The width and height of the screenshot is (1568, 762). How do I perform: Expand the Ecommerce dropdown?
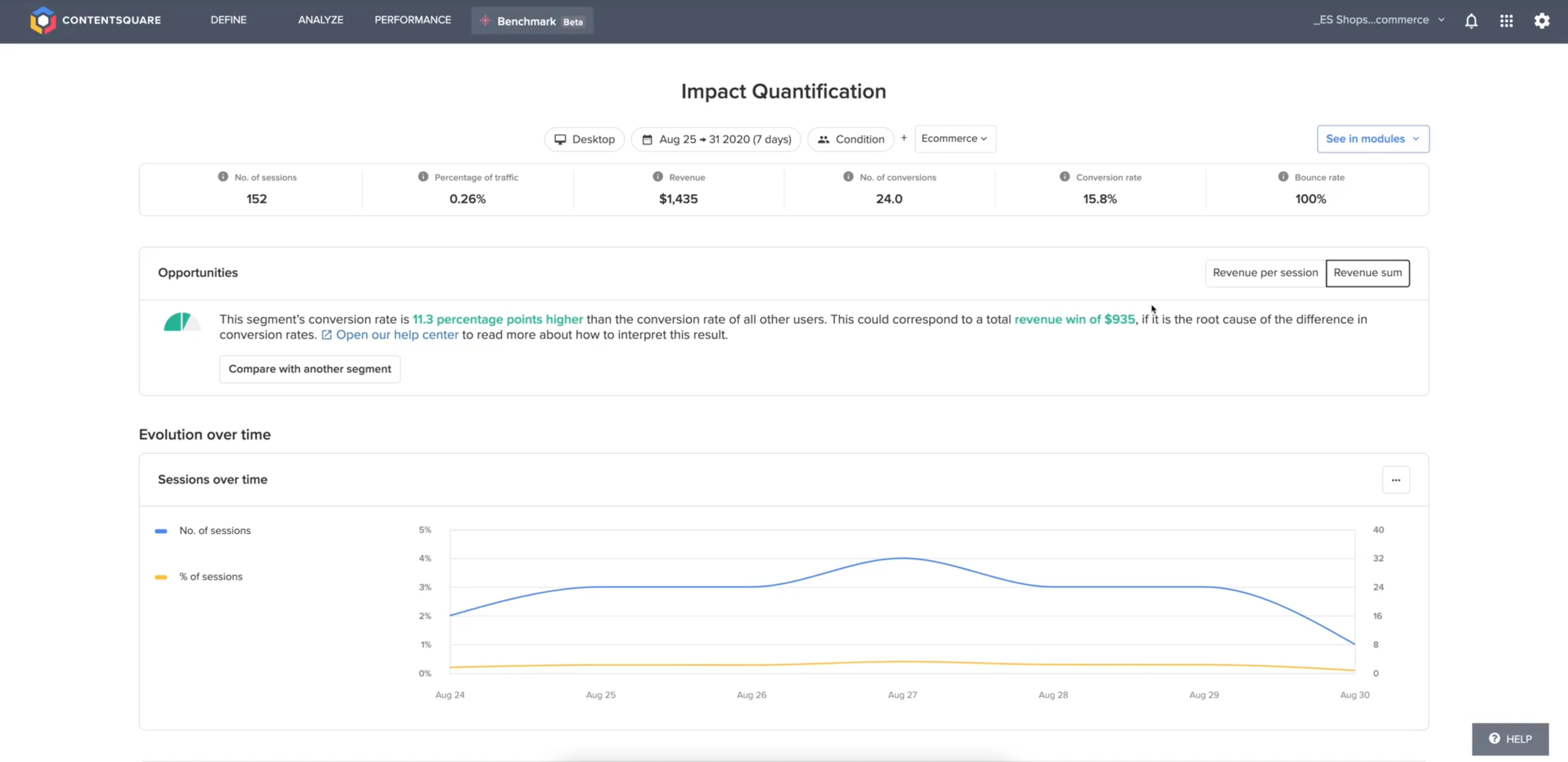point(954,139)
